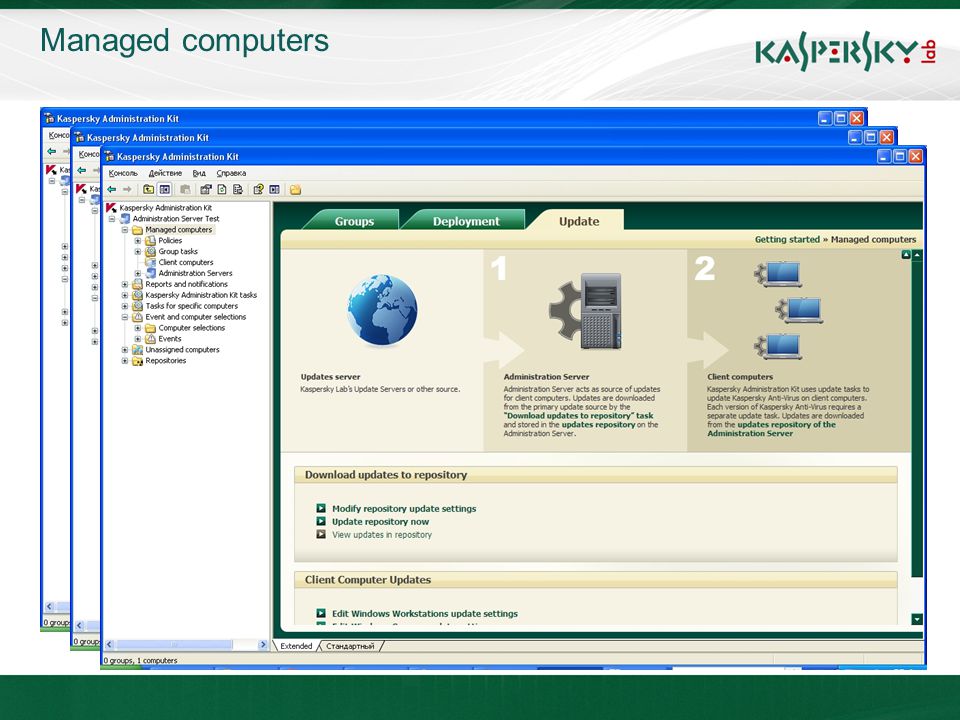
Task: Open the Справка menu
Action: coord(231,173)
